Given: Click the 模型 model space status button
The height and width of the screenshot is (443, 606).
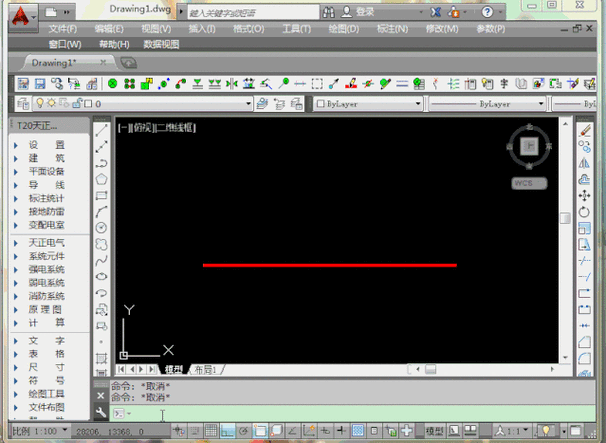Looking at the screenshot, I should [x=434, y=430].
